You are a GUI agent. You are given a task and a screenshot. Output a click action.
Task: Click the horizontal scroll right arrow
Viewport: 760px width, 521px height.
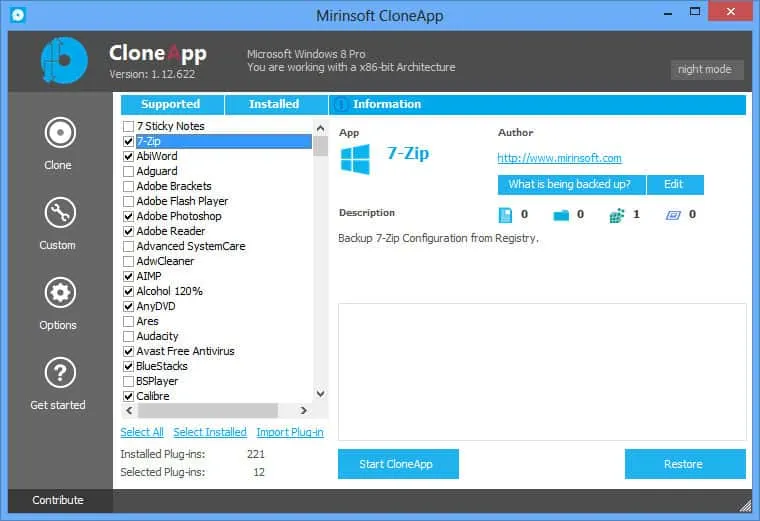[303, 410]
